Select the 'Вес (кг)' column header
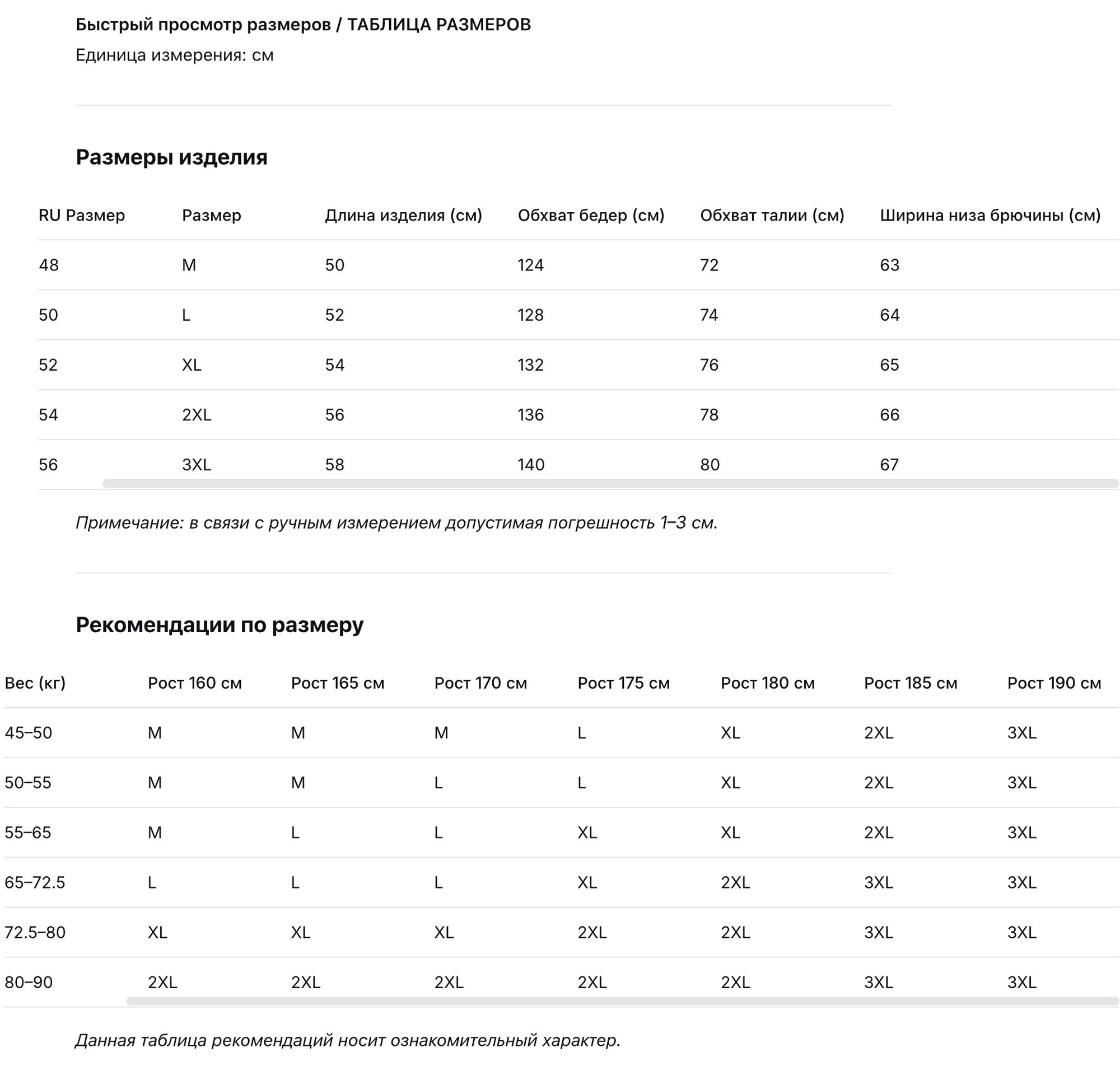Screen dimensions: 1120x1089 coord(35,683)
